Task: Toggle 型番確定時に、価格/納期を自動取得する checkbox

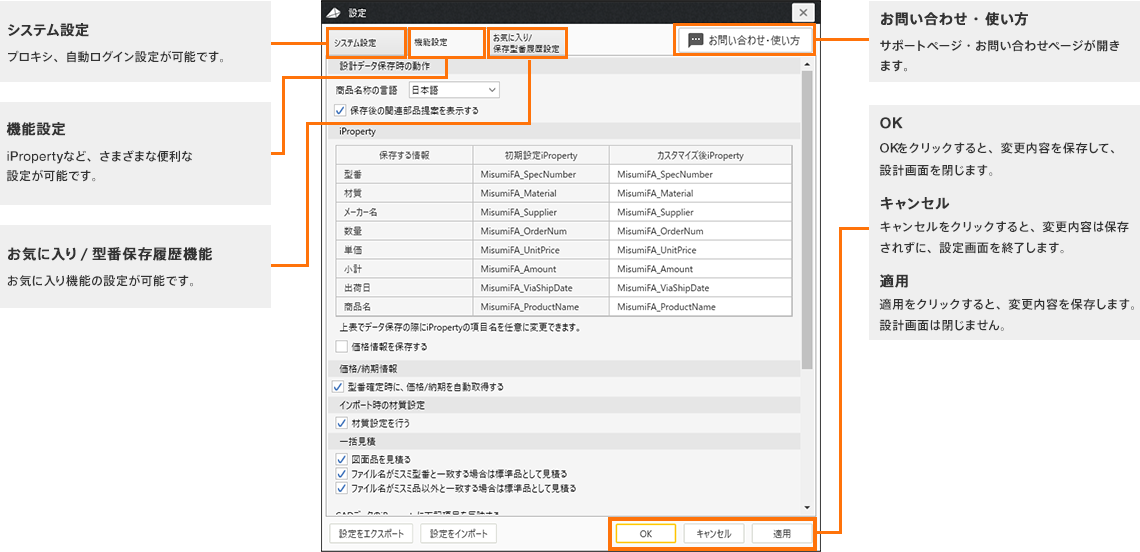Action: click(x=337, y=386)
